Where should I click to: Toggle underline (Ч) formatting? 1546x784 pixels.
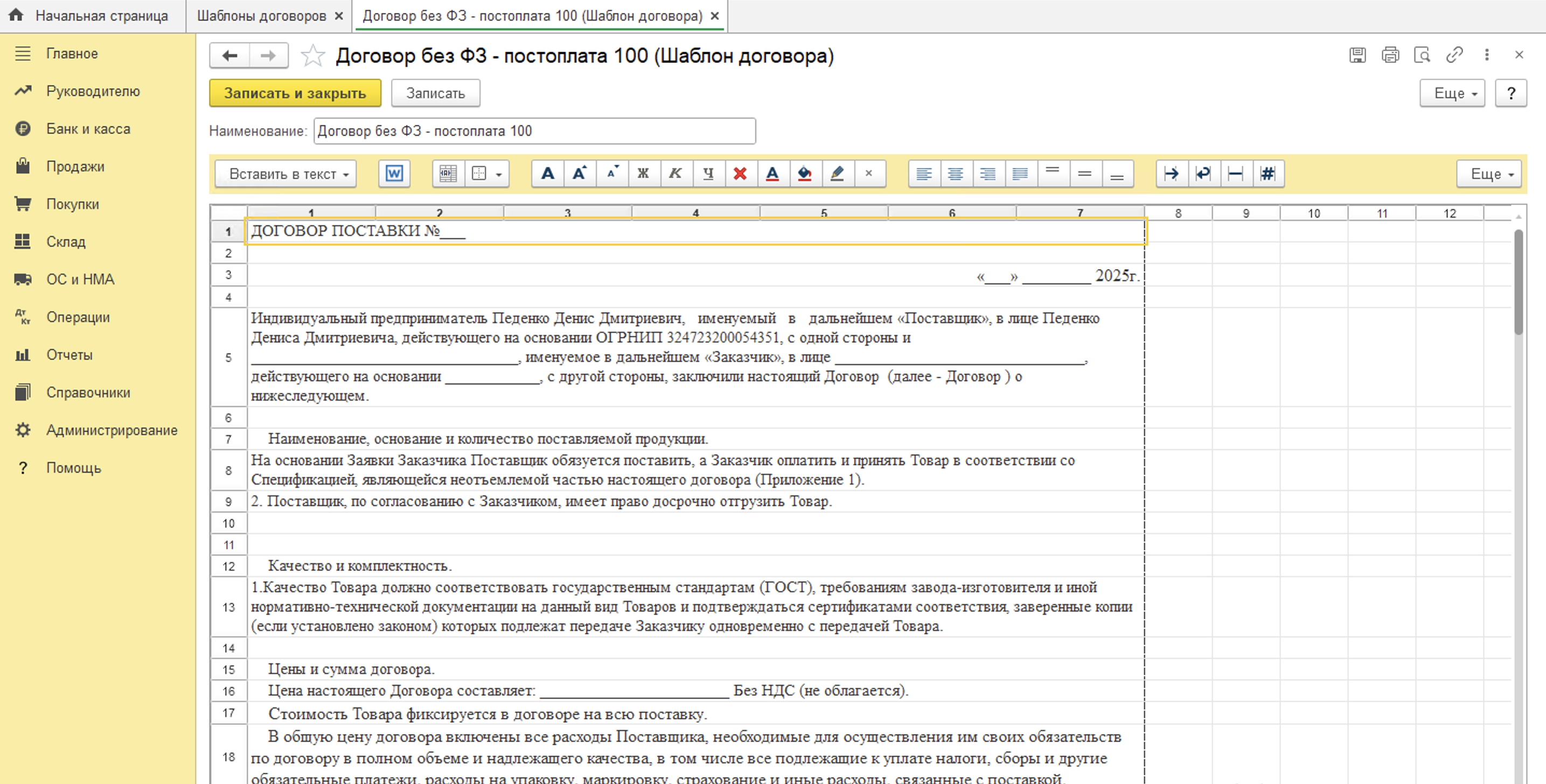point(708,174)
